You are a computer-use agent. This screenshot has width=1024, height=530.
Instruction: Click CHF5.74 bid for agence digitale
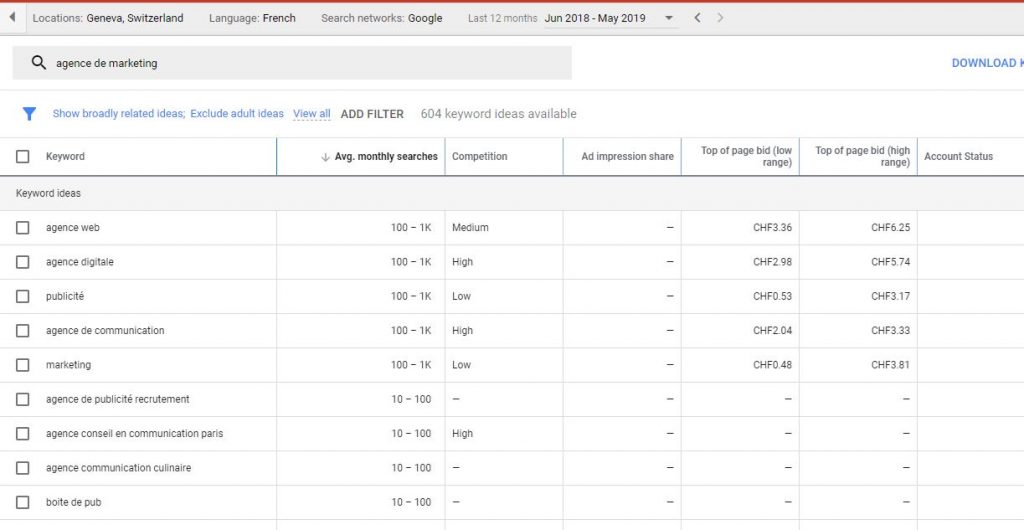pos(890,262)
